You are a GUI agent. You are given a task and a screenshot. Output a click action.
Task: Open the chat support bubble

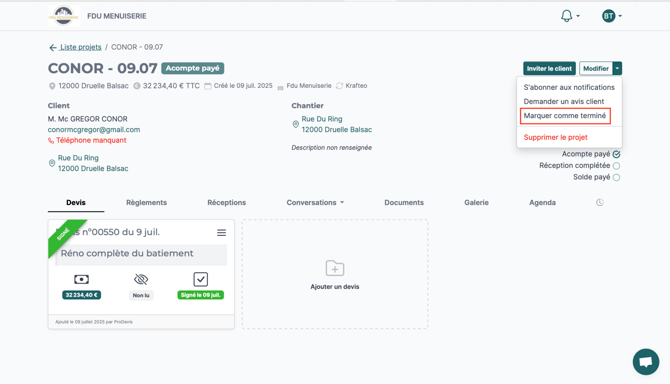(646, 362)
